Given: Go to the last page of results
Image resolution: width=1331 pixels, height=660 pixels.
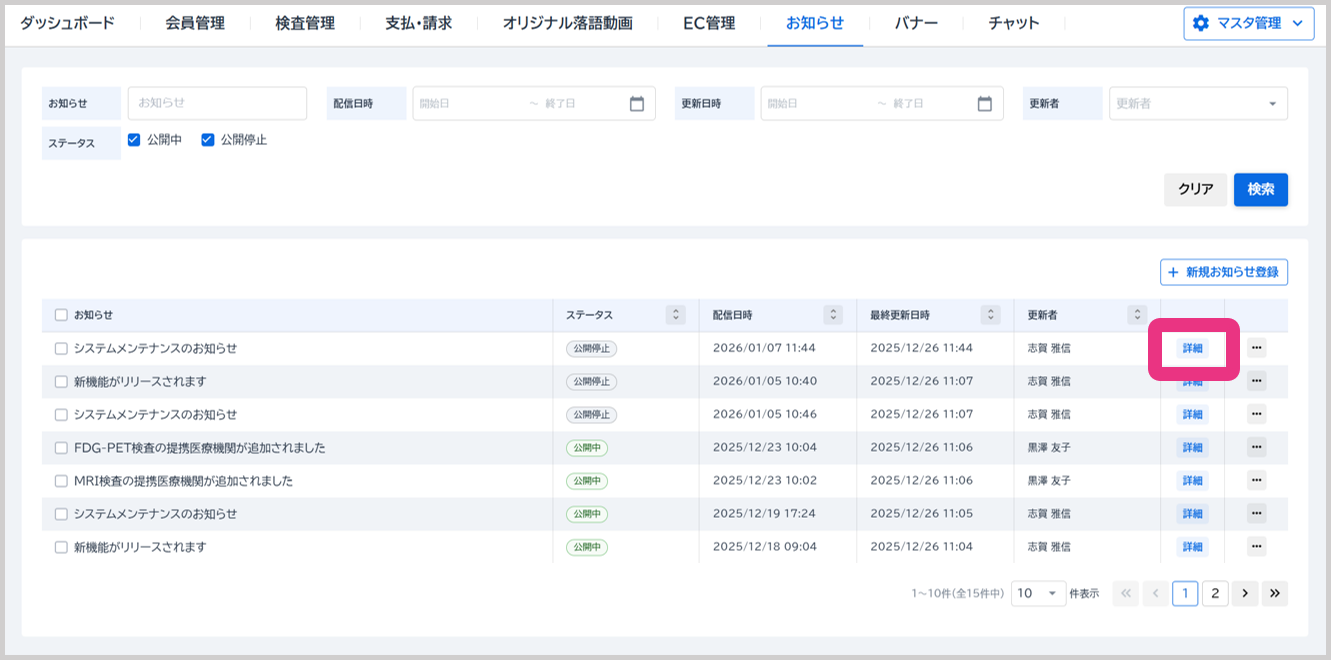Looking at the screenshot, I should point(1275,593).
